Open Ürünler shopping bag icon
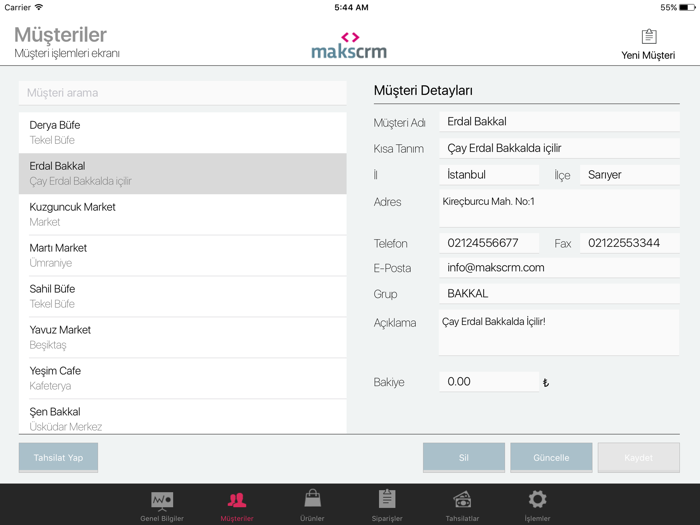This screenshot has width=700, height=525. [x=312, y=499]
